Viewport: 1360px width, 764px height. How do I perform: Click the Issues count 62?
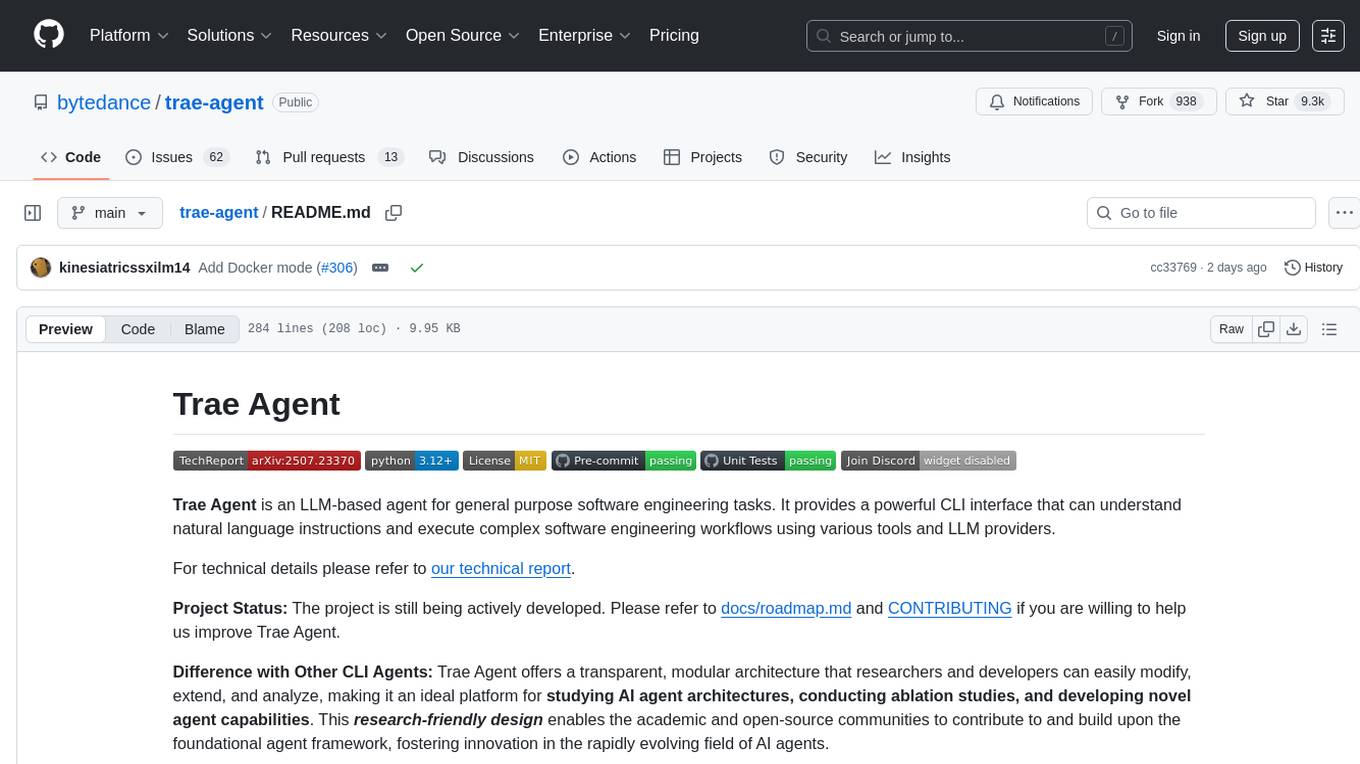(x=215, y=157)
